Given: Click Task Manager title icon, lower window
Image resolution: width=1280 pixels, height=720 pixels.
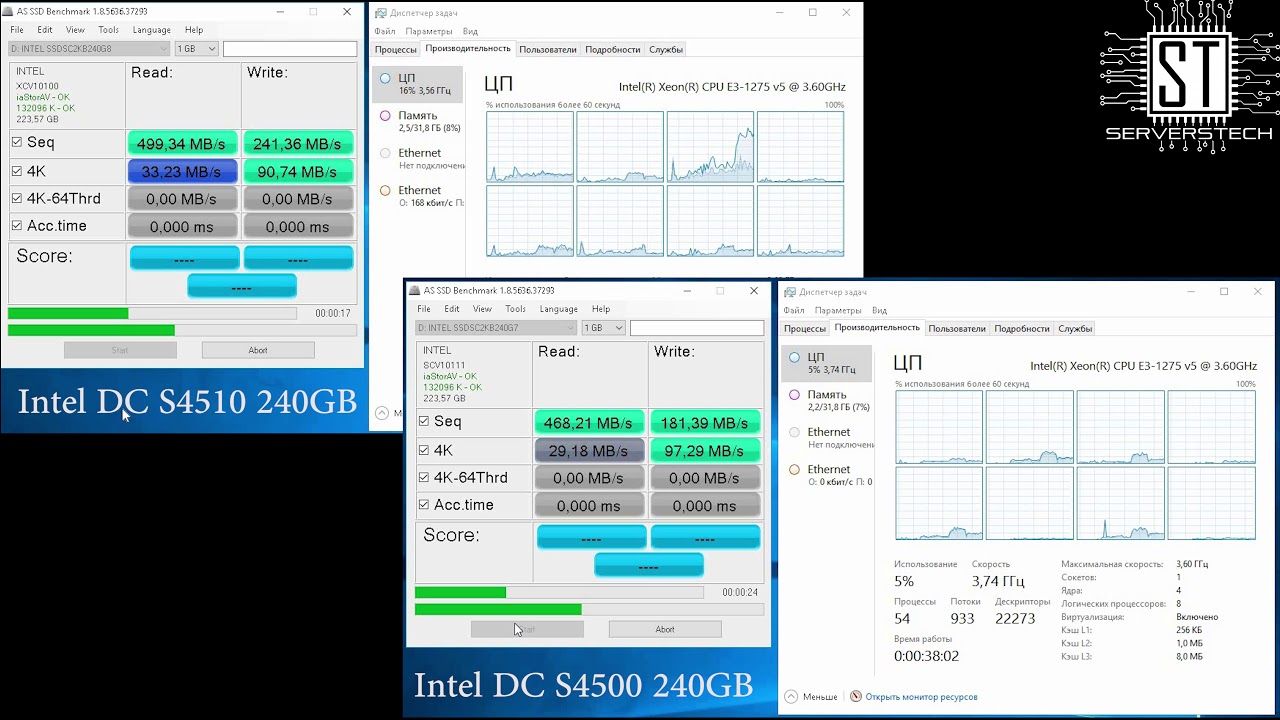Looking at the screenshot, I should click(x=790, y=292).
